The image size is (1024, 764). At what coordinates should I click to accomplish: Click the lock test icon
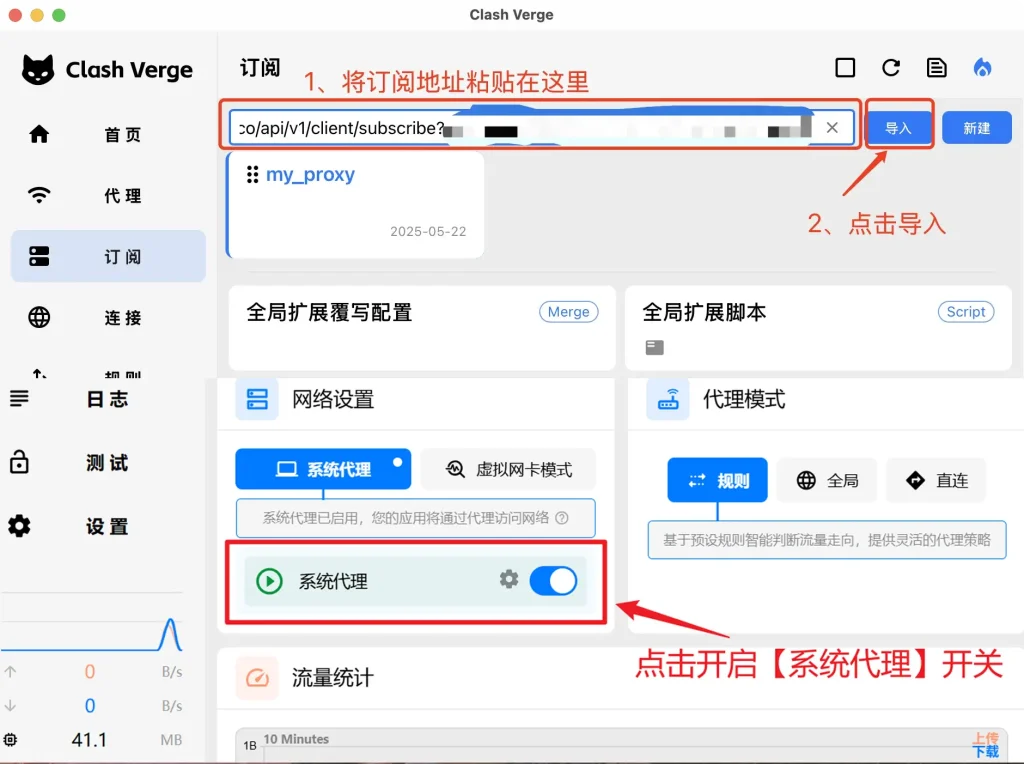point(20,461)
